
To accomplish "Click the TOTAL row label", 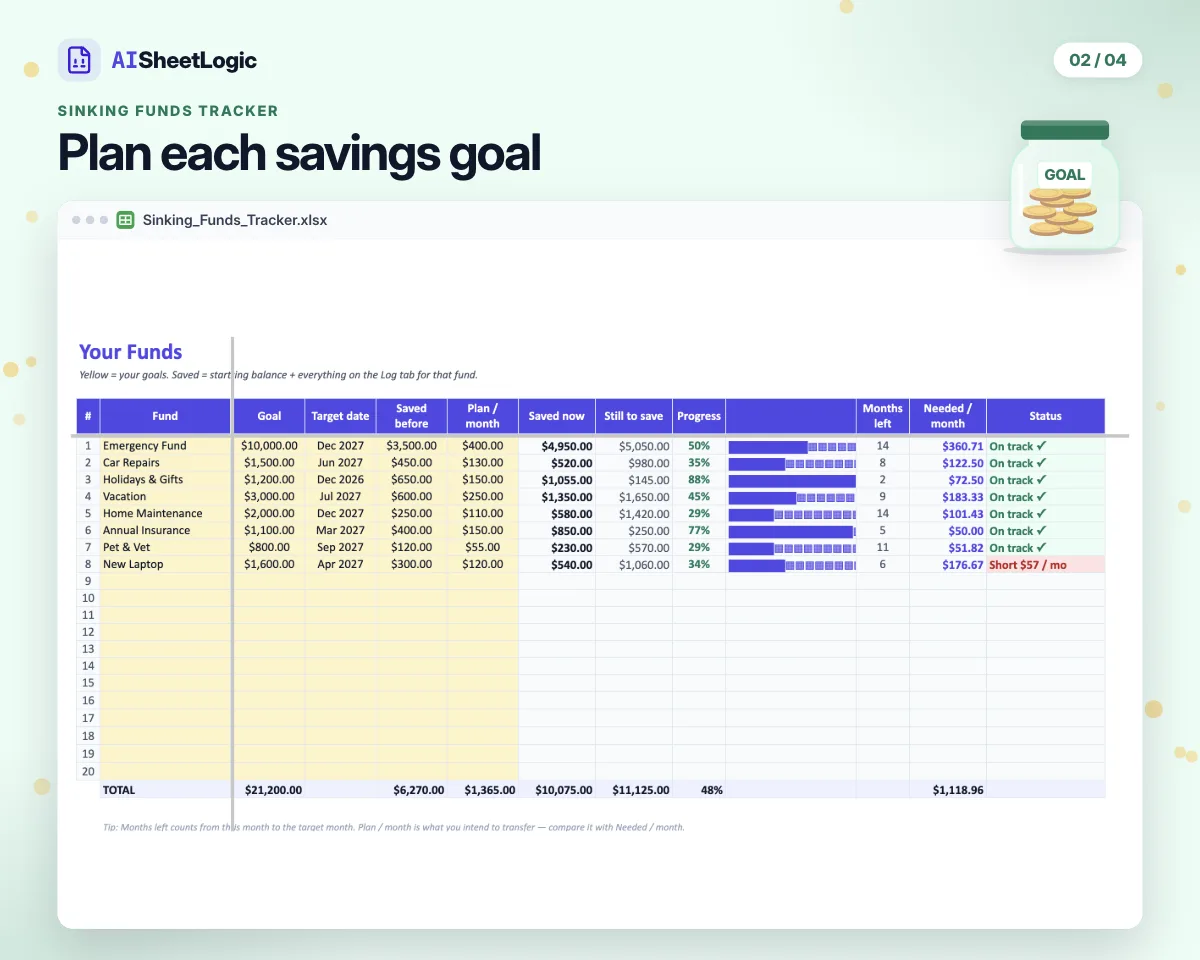I will click(119, 790).
